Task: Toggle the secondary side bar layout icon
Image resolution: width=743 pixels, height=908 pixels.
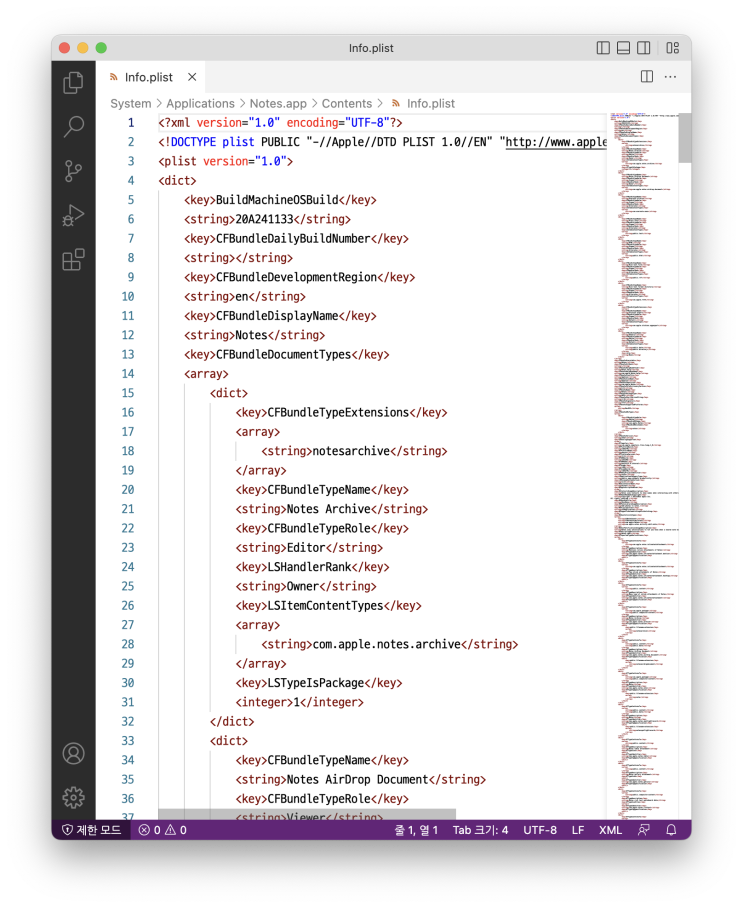Action: 643,48
